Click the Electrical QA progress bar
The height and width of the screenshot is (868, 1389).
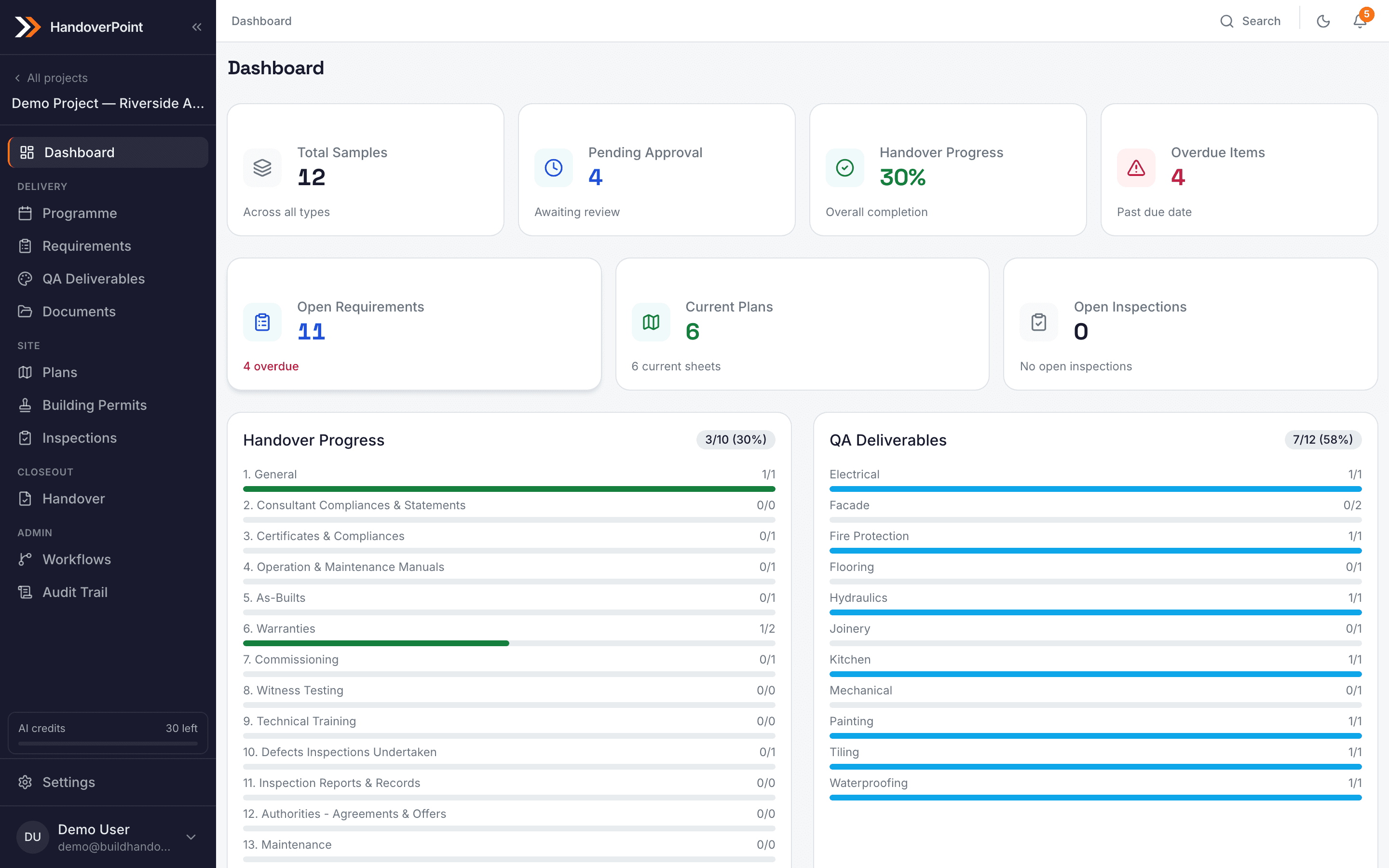[x=1095, y=489]
